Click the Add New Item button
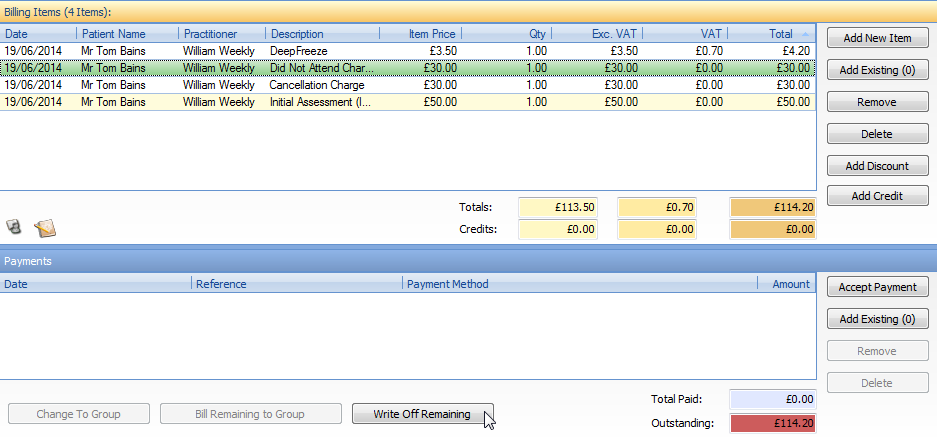 coord(877,38)
